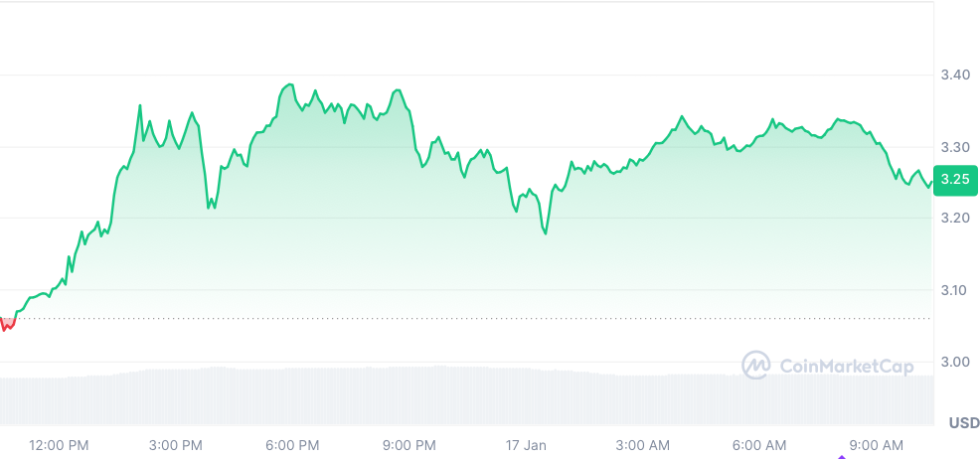Select the 6:00 PM time label
980x459 pixels.
click(x=293, y=444)
